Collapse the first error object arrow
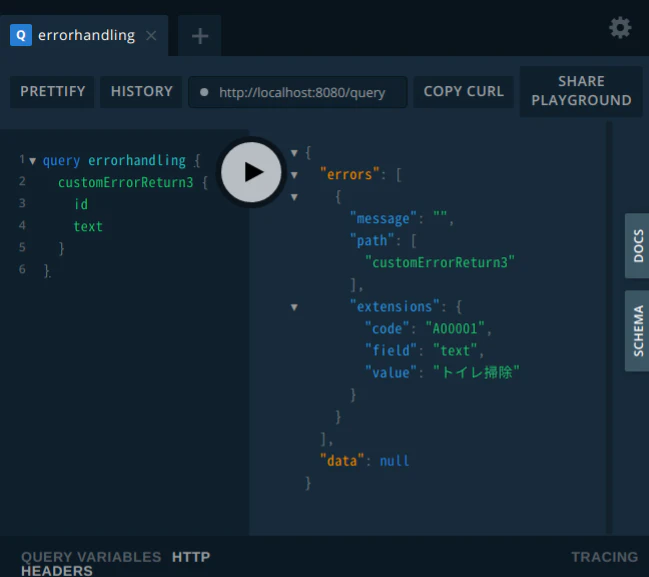This screenshot has height=577, width=649. point(294,197)
